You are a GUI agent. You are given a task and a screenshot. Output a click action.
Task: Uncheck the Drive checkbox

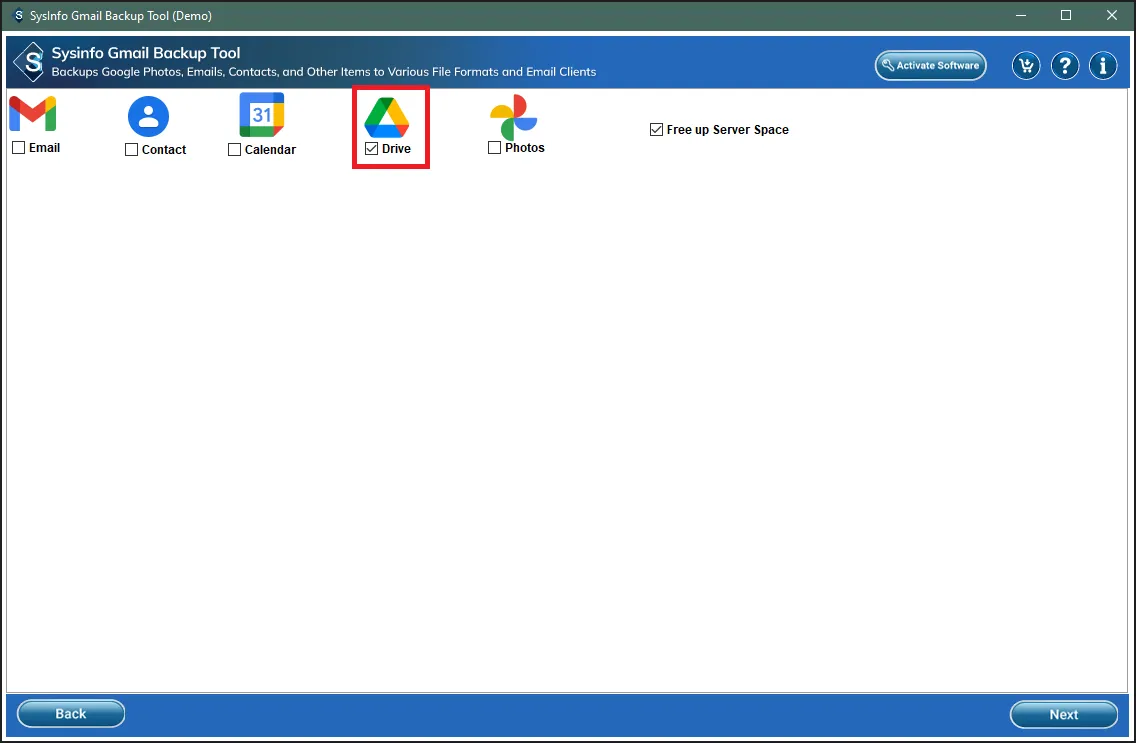(372, 148)
